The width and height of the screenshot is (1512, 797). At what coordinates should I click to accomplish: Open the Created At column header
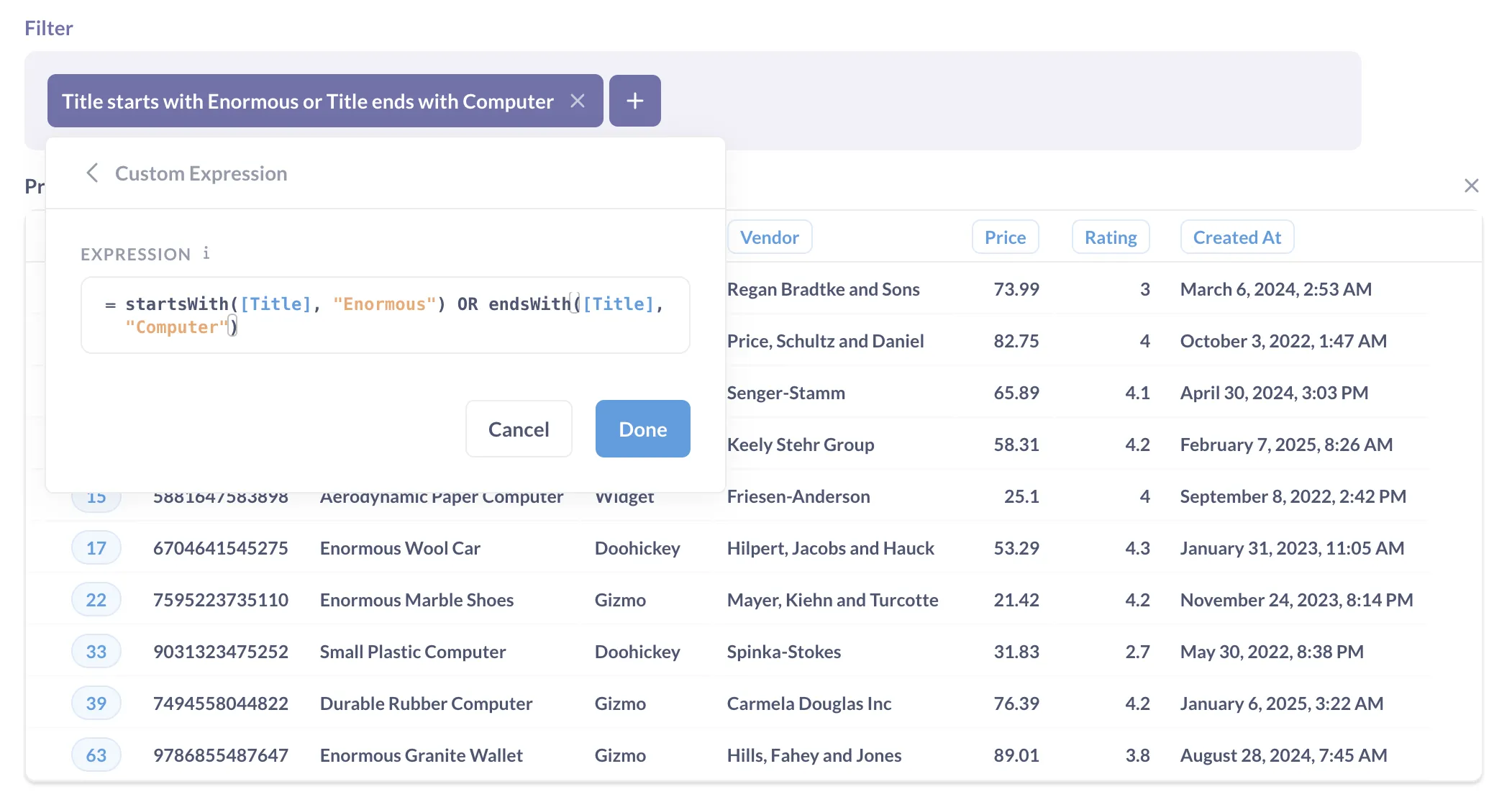(x=1237, y=237)
